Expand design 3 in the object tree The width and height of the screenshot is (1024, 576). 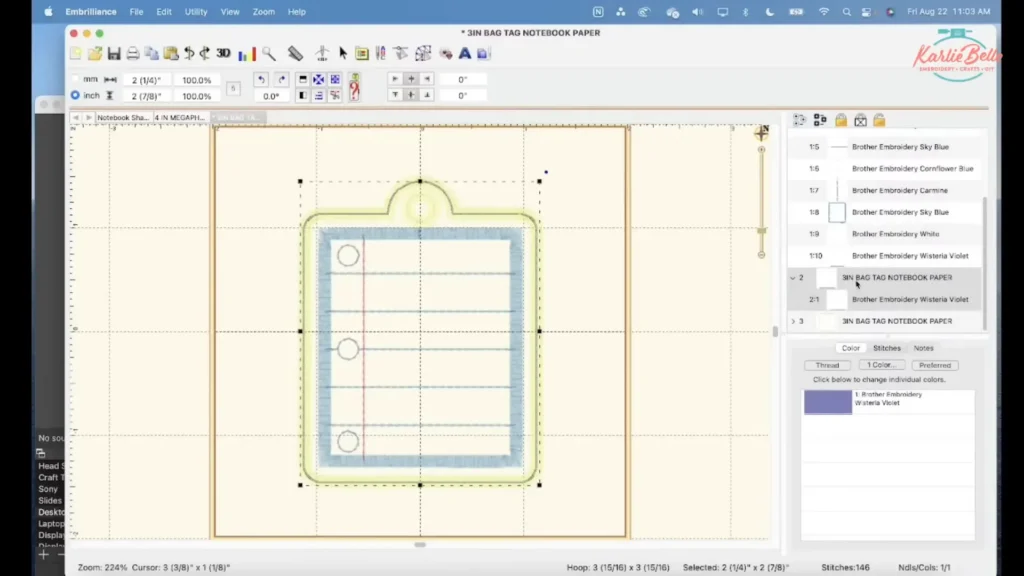click(793, 321)
